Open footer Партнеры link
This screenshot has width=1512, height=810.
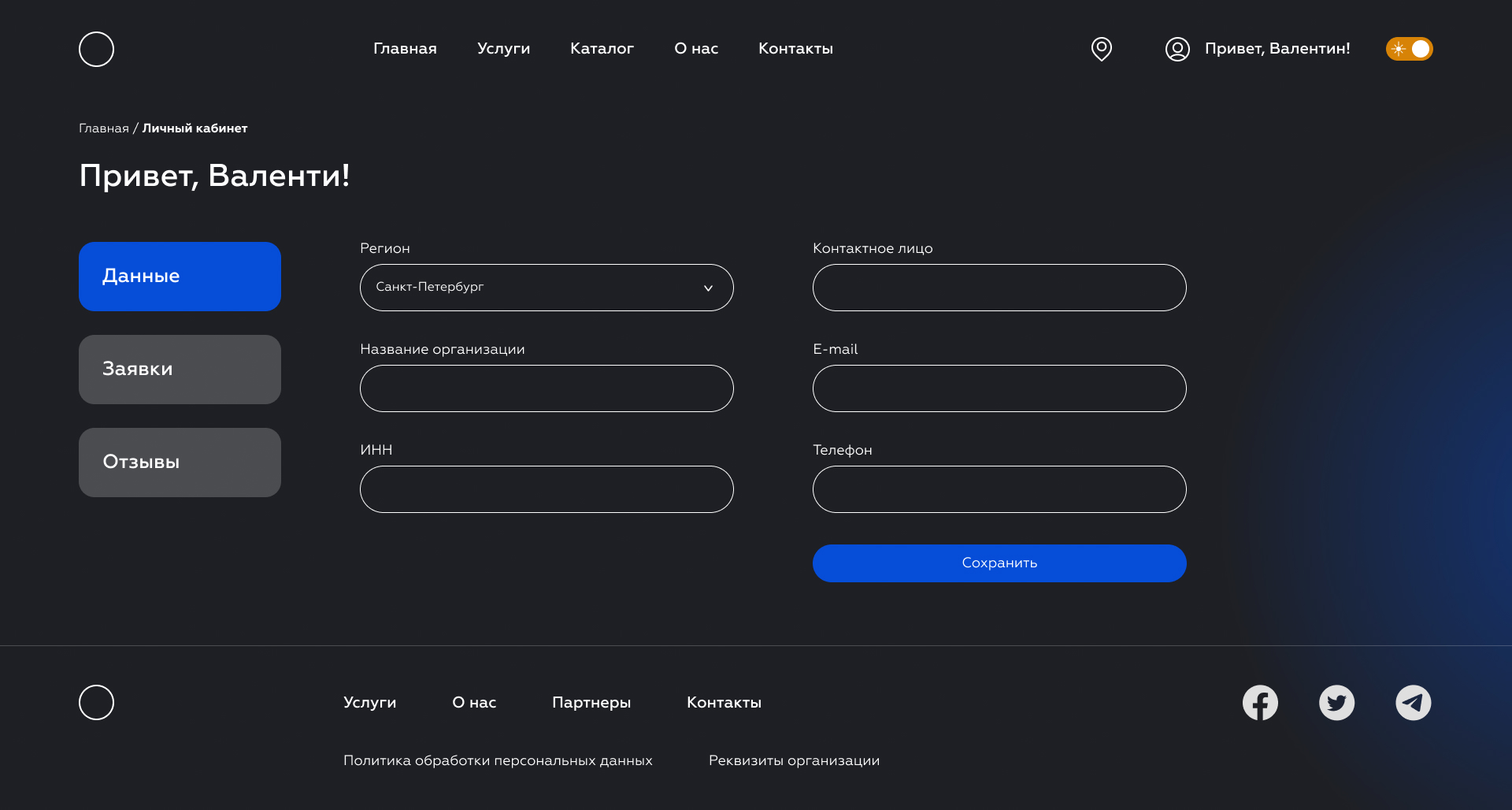591,703
